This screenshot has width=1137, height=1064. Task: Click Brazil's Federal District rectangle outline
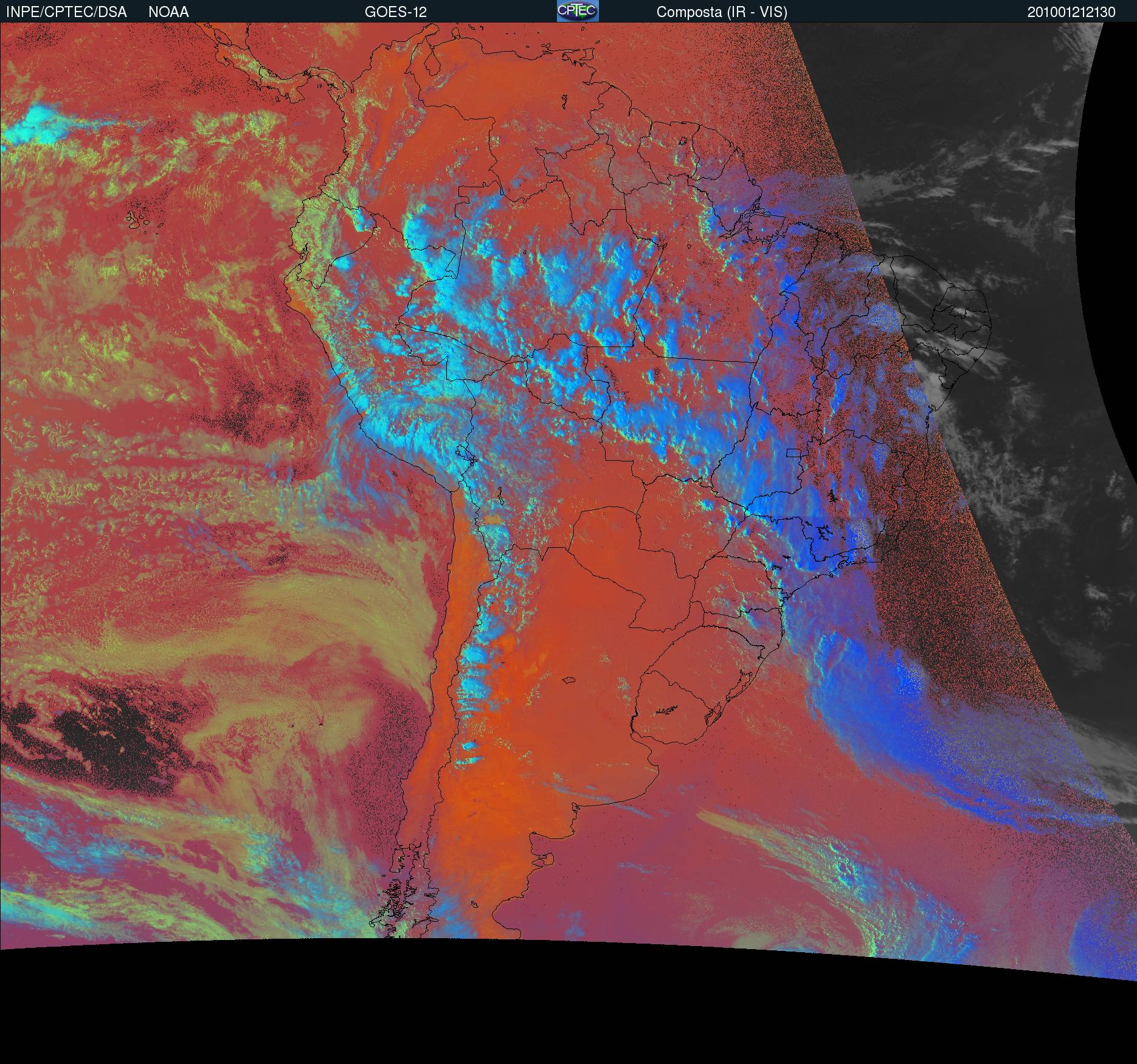pyautogui.click(x=793, y=453)
